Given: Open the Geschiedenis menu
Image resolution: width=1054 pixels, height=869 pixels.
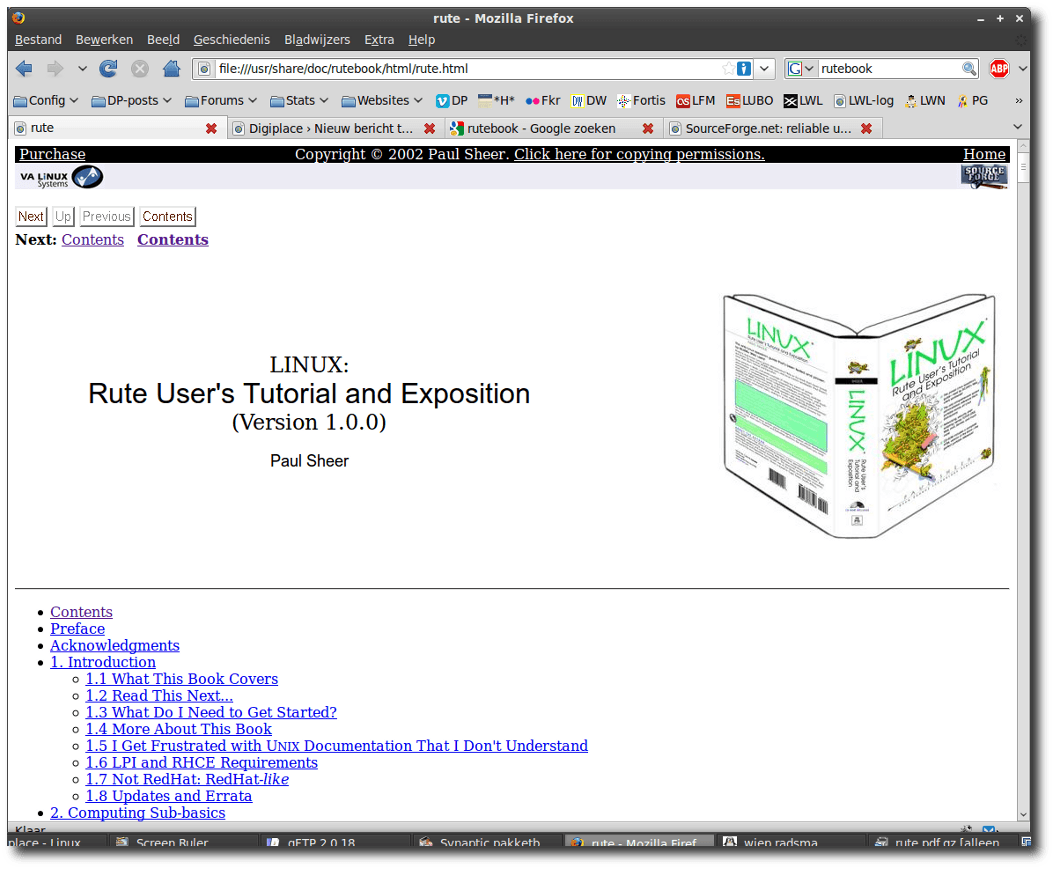Looking at the screenshot, I should coord(232,40).
